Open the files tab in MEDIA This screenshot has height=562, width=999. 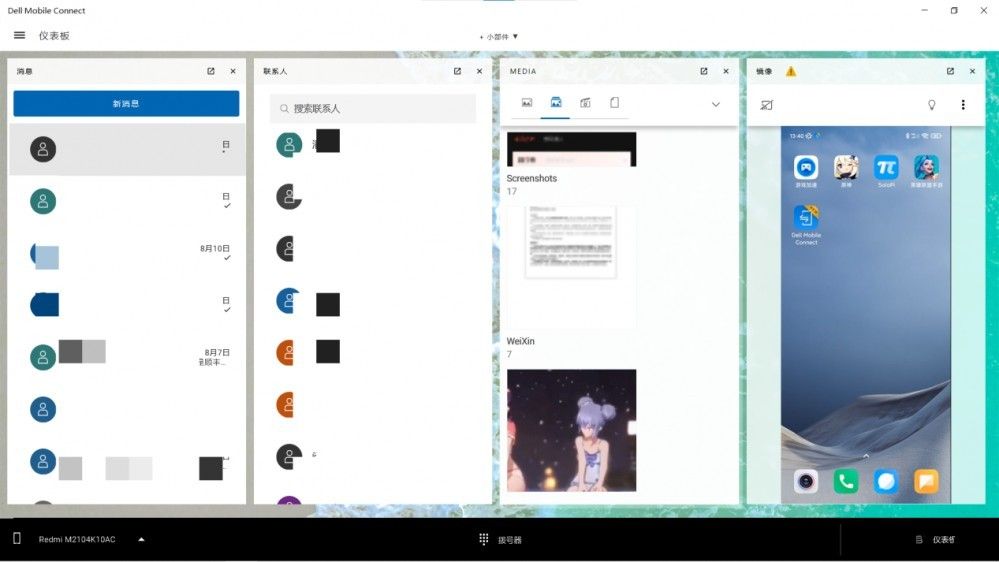615,103
